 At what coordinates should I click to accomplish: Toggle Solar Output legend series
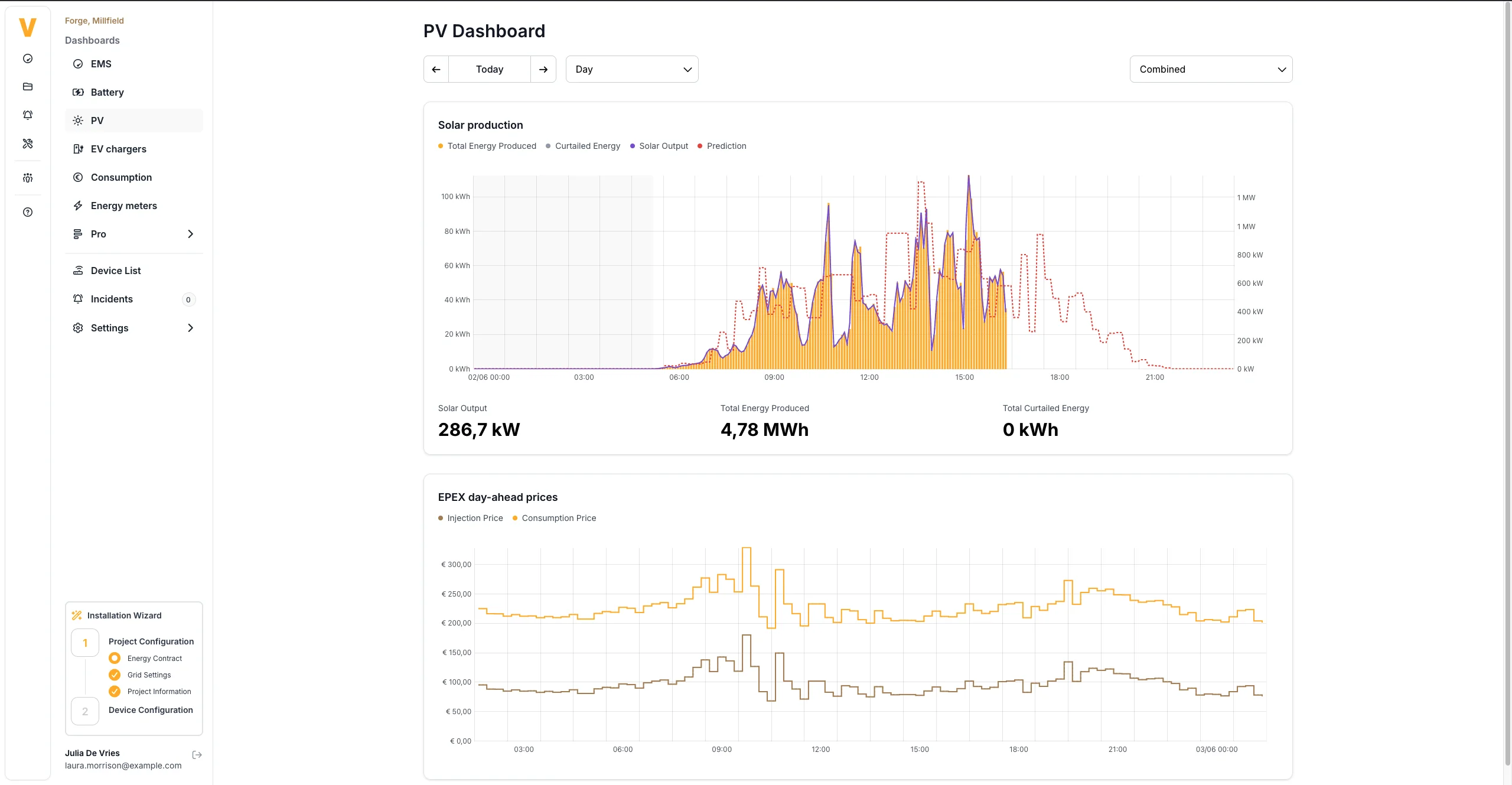pyautogui.click(x=659, y=146)
